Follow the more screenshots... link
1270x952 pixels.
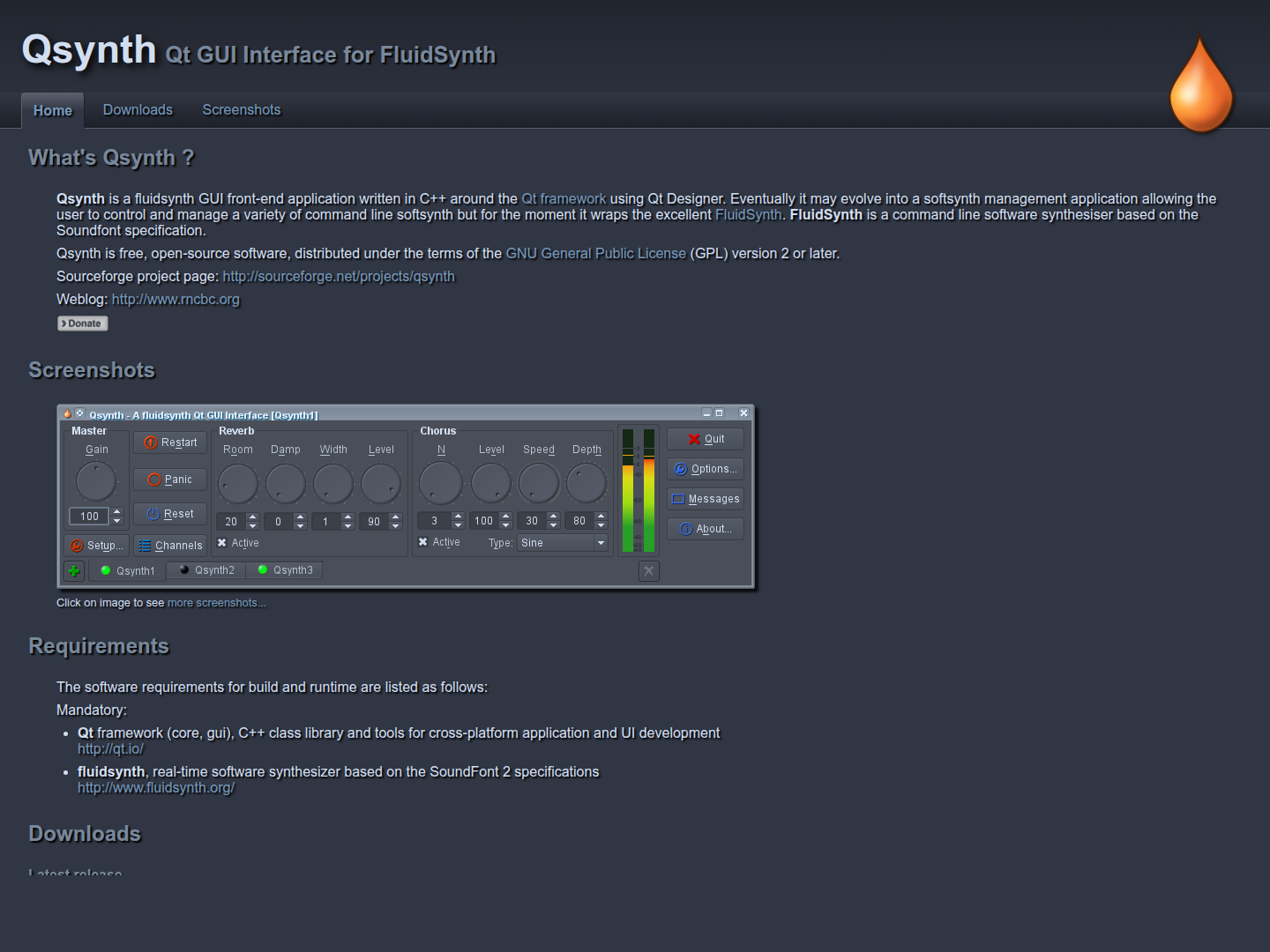(217, 603)
